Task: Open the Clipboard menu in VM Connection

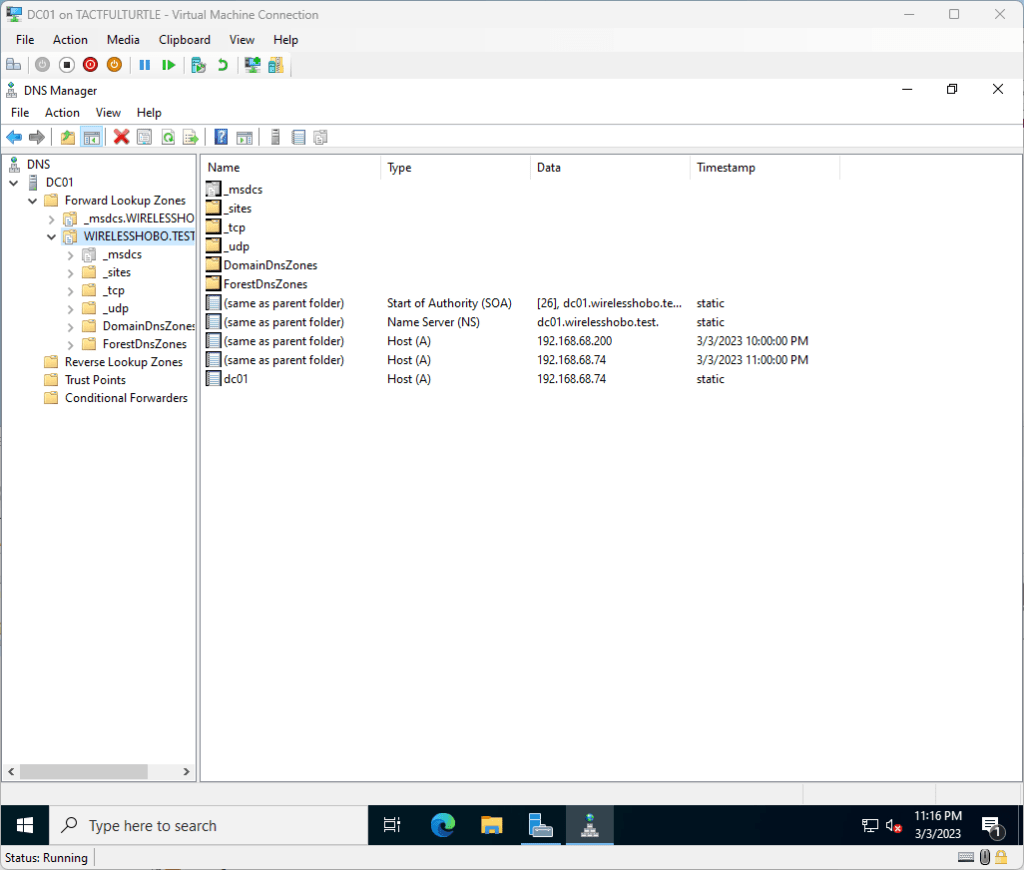Action: tap(184, 40)
